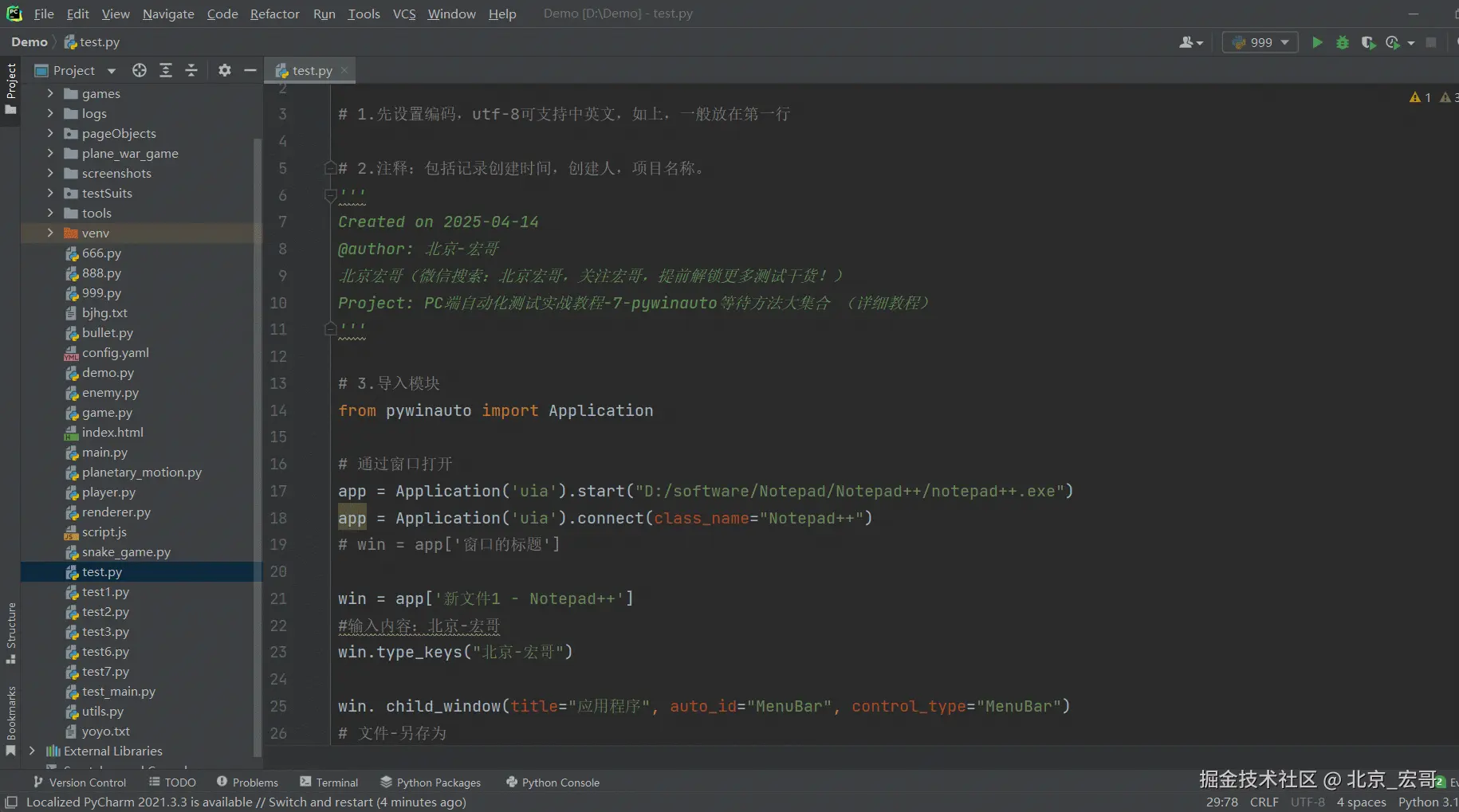Screen dimensions: 1459x812
Task: Run with coverage shield icon
Action: 1368,42
